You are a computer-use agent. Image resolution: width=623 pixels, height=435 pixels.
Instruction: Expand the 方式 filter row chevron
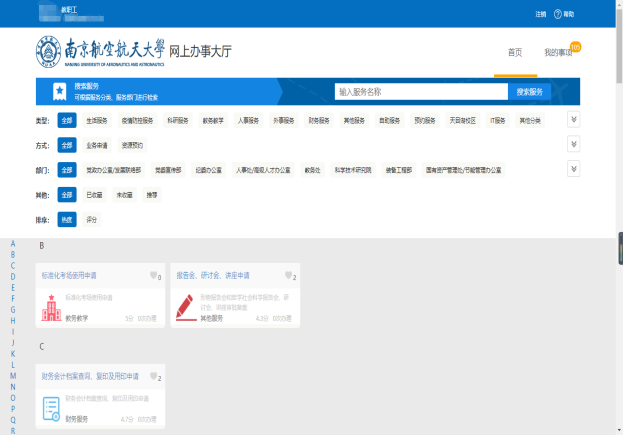pyautogui.click(x=573, y=144)
